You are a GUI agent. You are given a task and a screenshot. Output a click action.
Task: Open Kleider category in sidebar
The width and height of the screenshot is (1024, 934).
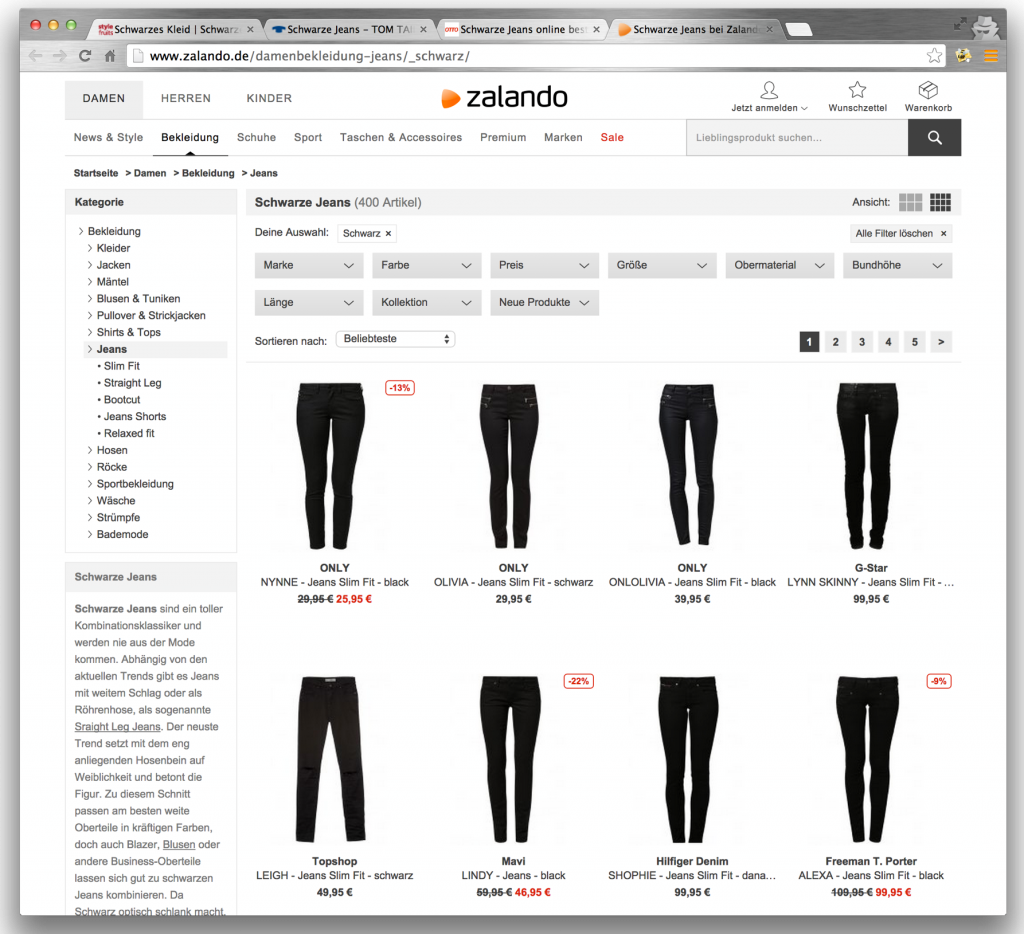pos(114,248)
